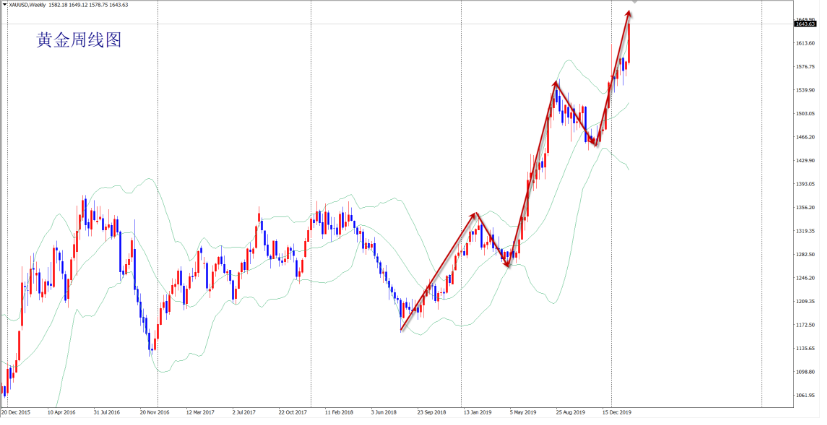The height and width of the screenshot is (425, 827).
Task: Click the 1061.95 price level on the axis
Action: pos(804,395)
